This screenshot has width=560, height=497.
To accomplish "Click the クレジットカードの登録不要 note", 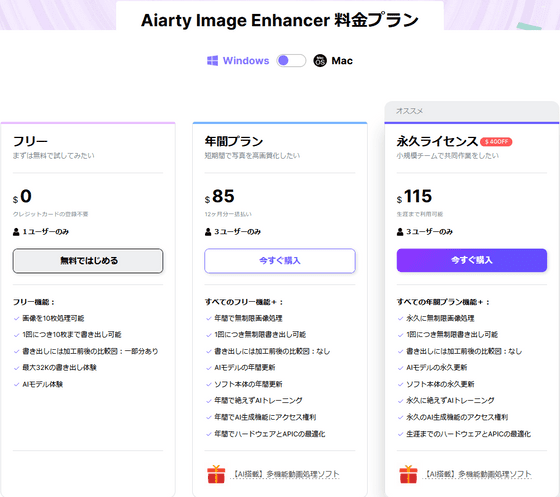I will pyautogui.click(x=50, y=214).
